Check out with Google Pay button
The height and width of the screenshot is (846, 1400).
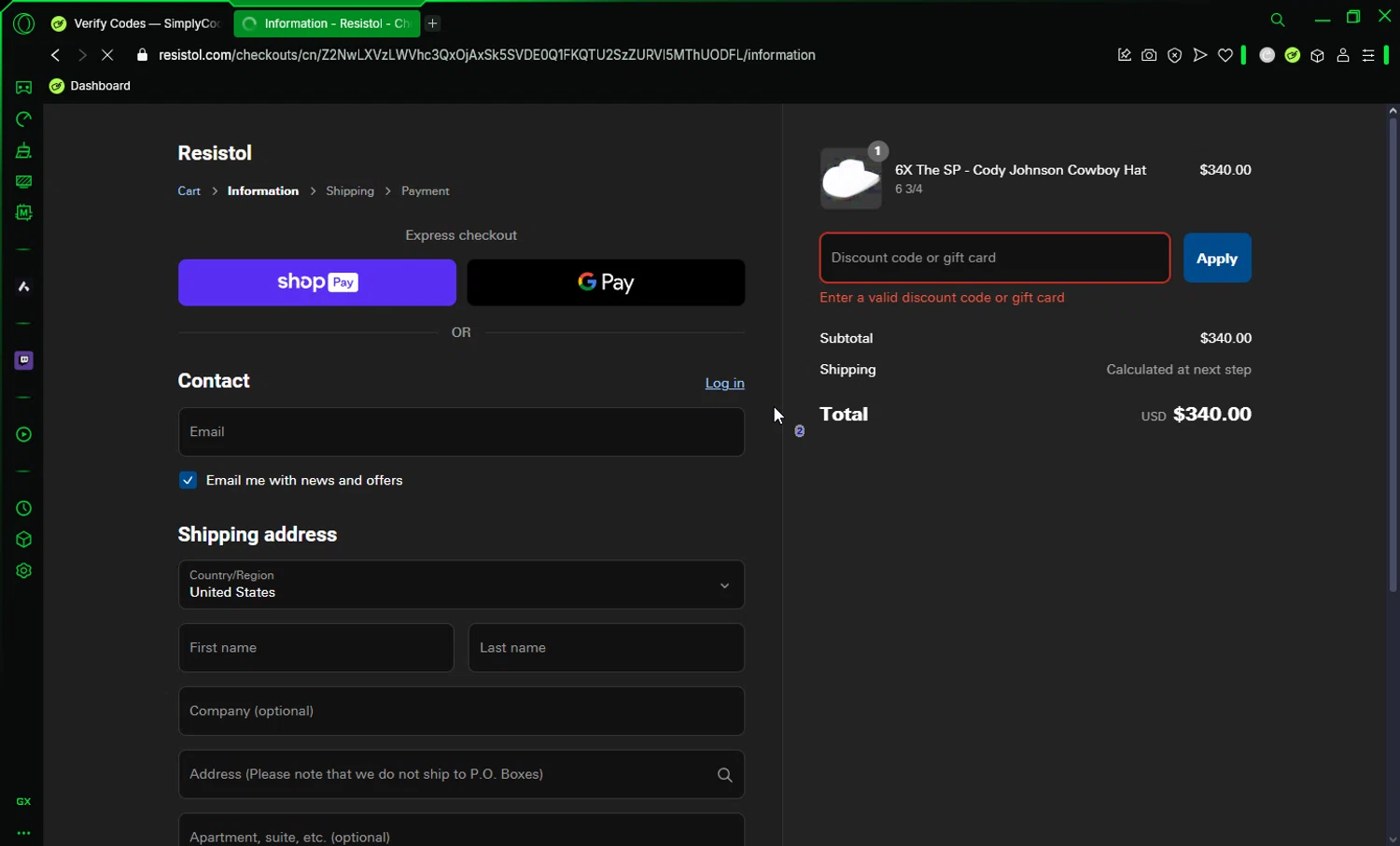[x=606, y=282]
